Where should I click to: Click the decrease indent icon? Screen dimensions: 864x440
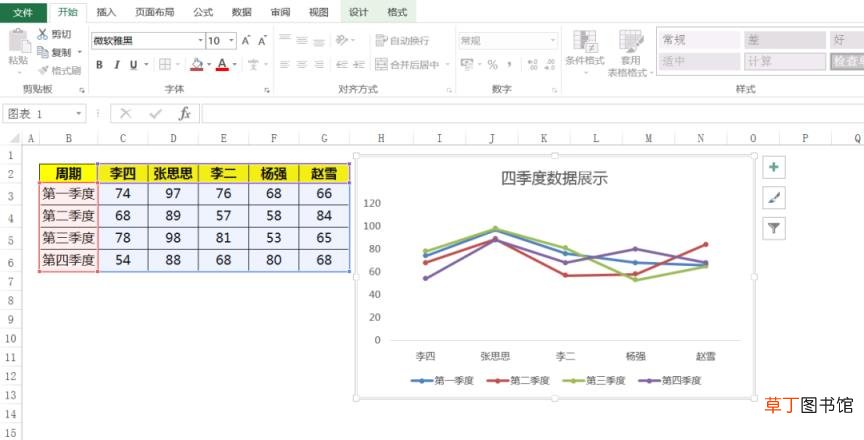click(342, 64)
